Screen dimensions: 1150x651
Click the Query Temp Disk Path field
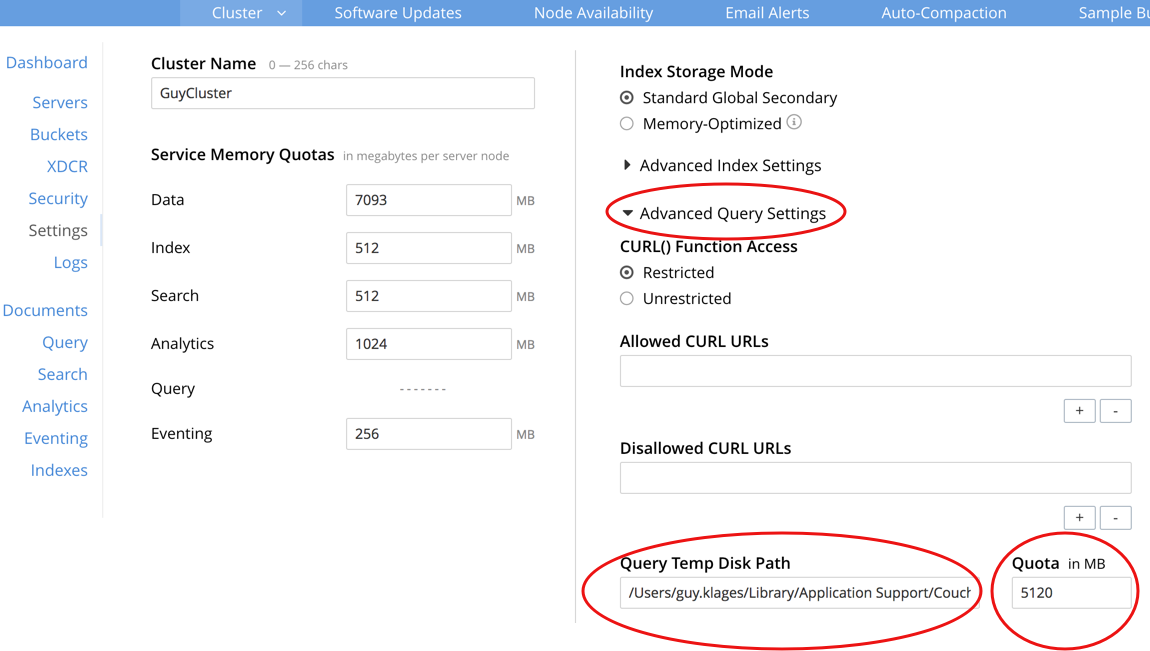(x=799, y=593)
